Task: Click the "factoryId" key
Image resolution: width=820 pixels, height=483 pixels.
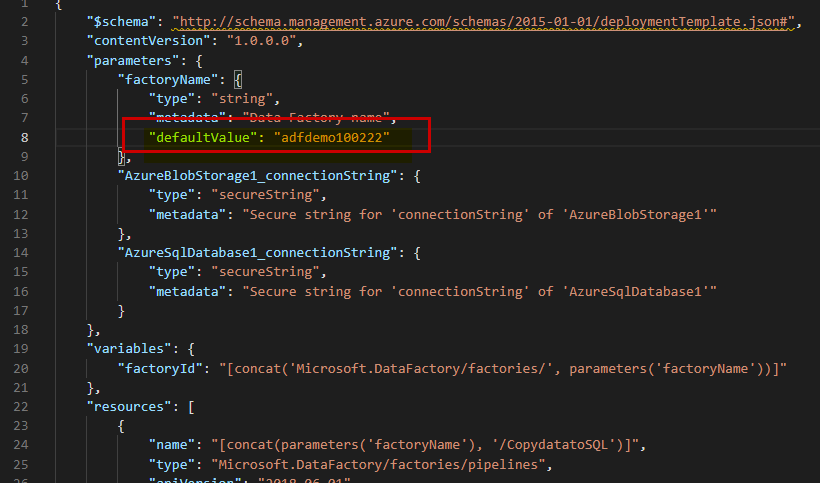Action: coord(161,369)
